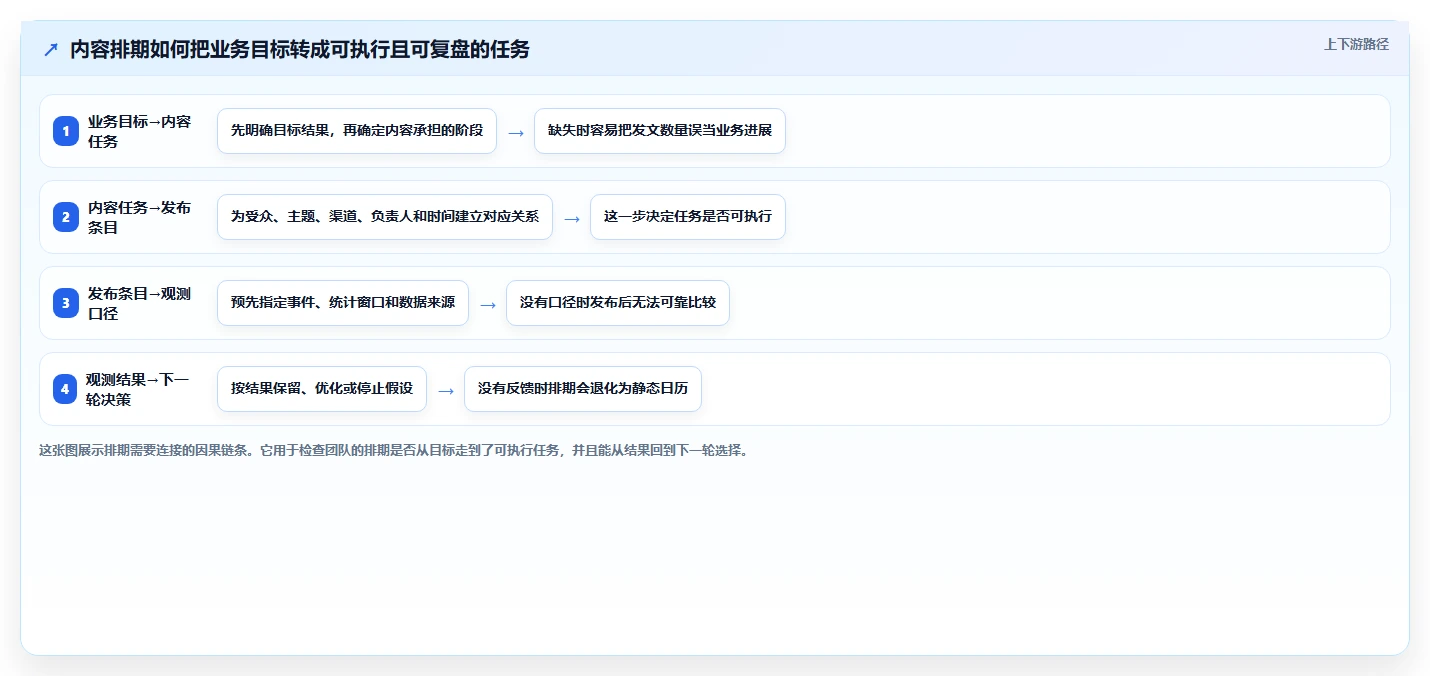Click the box 没有反馈时排期会退化为静态日历
The image size is (1430, 676).
tap(583, 389)
